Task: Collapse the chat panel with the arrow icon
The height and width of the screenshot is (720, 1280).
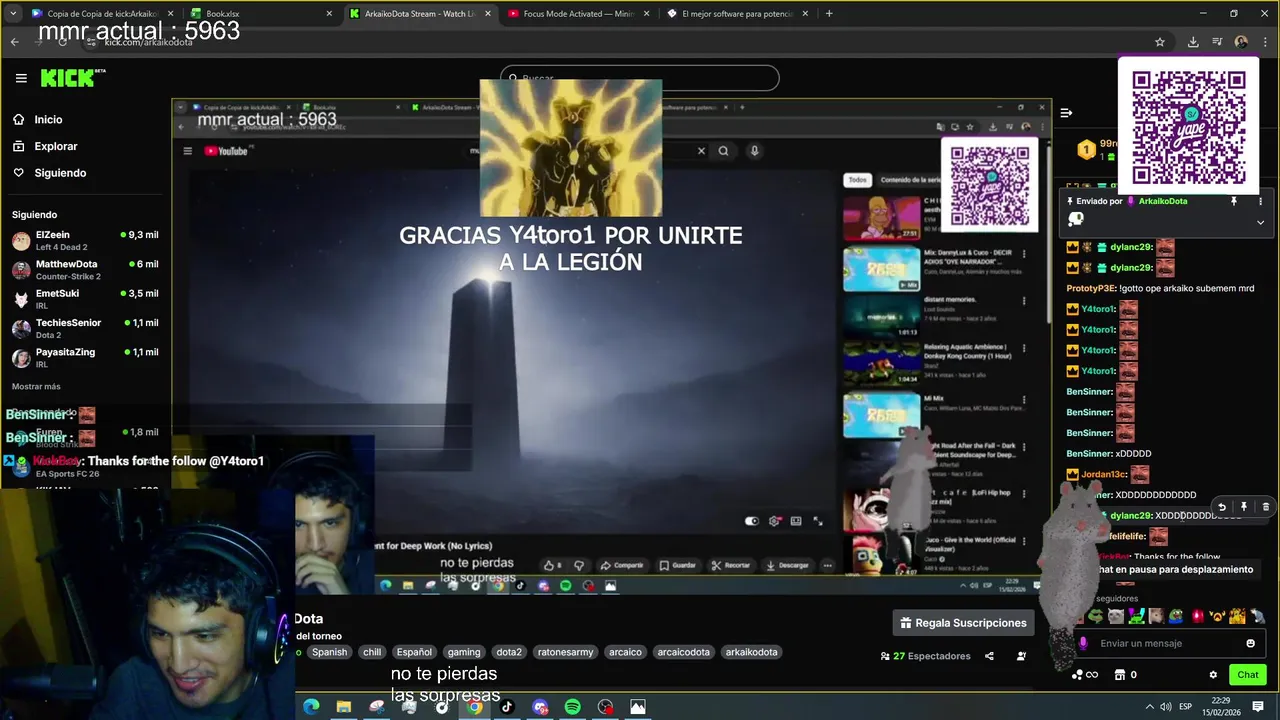Action: (1066, 113)
